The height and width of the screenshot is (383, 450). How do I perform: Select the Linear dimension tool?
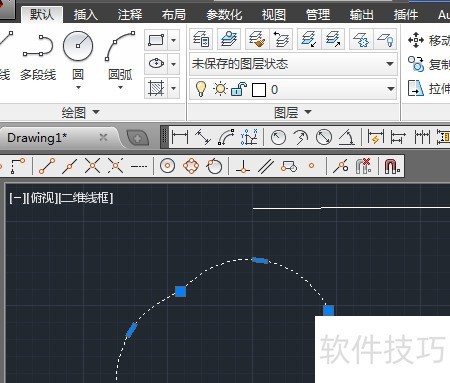tap(180, 137)
